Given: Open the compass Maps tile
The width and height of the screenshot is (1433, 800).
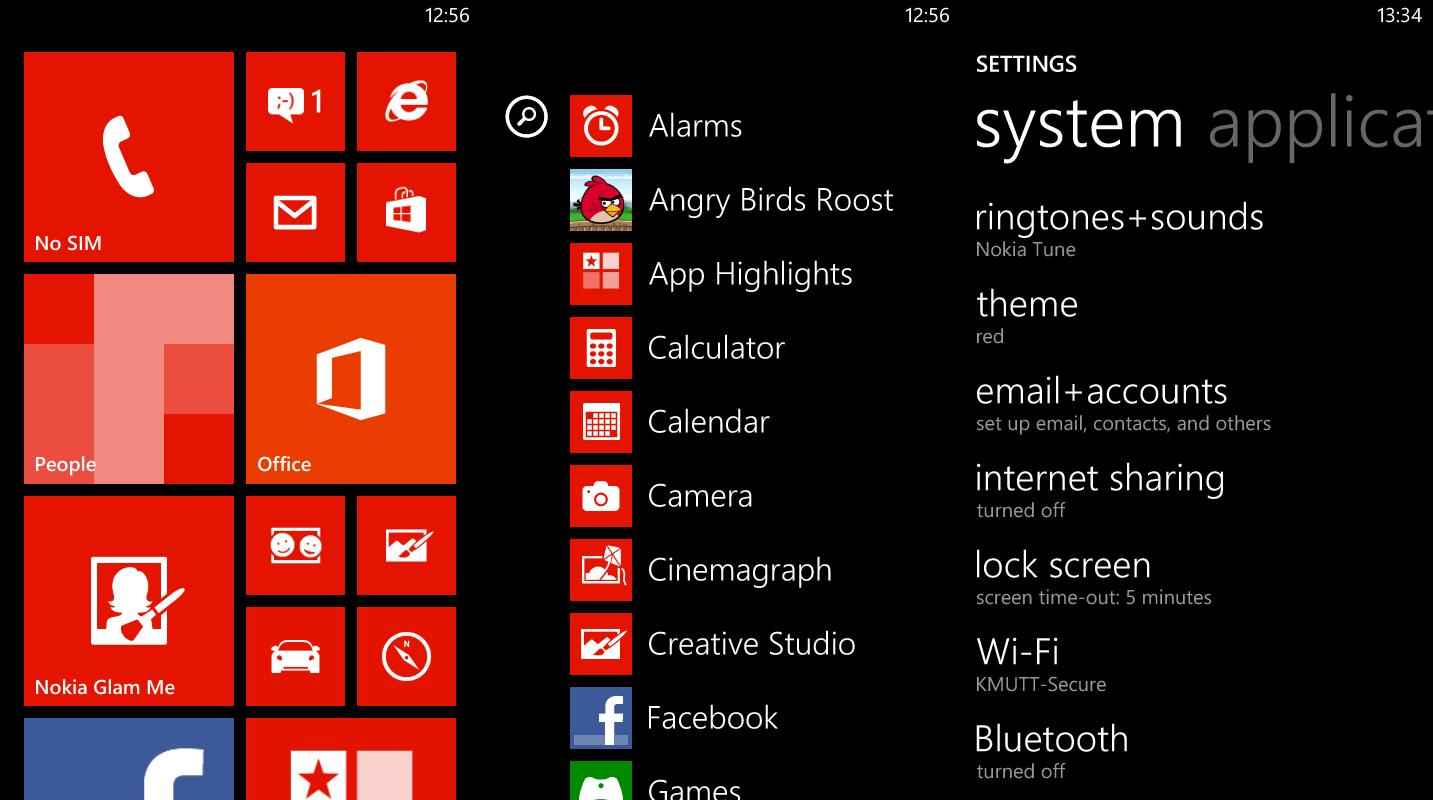Looking at the screenshot, I should pos(406,656).
